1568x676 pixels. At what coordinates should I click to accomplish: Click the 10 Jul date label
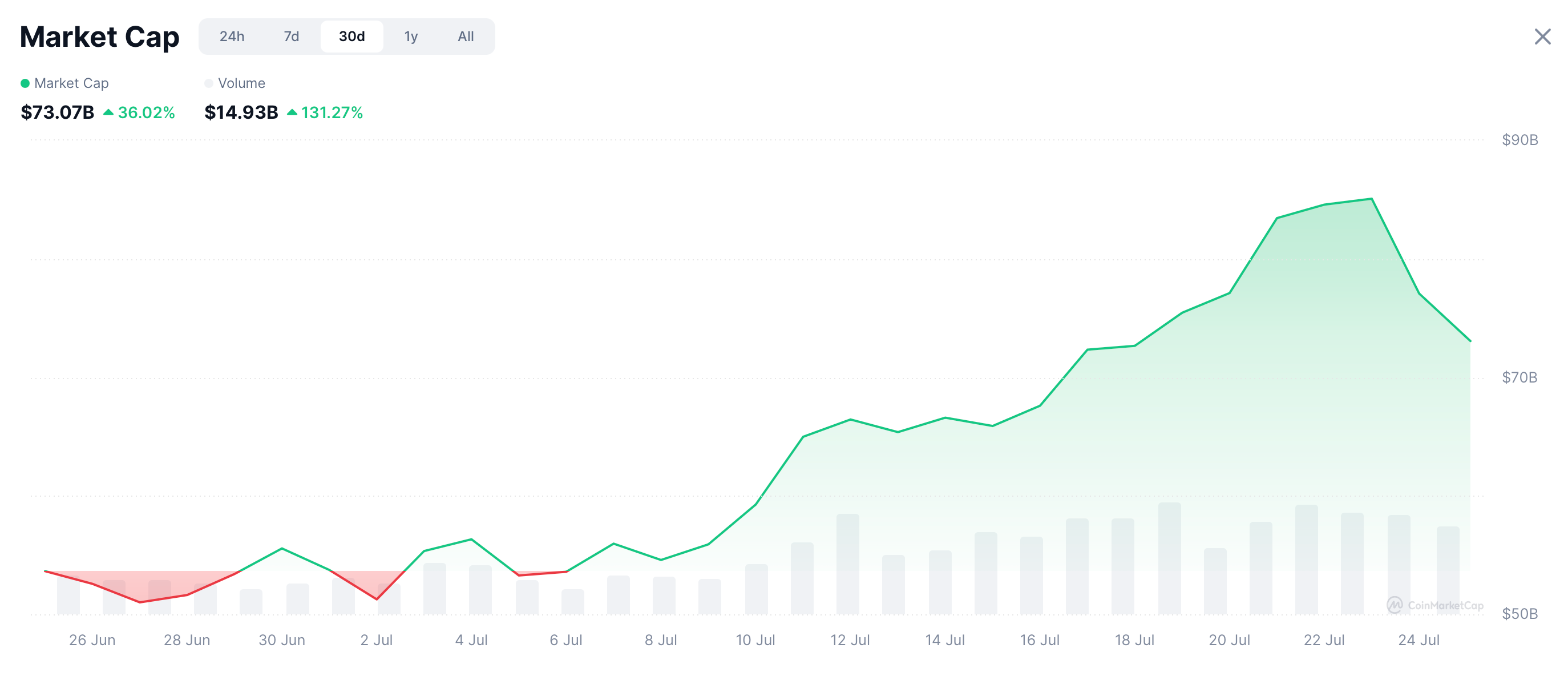click(755, 641)
